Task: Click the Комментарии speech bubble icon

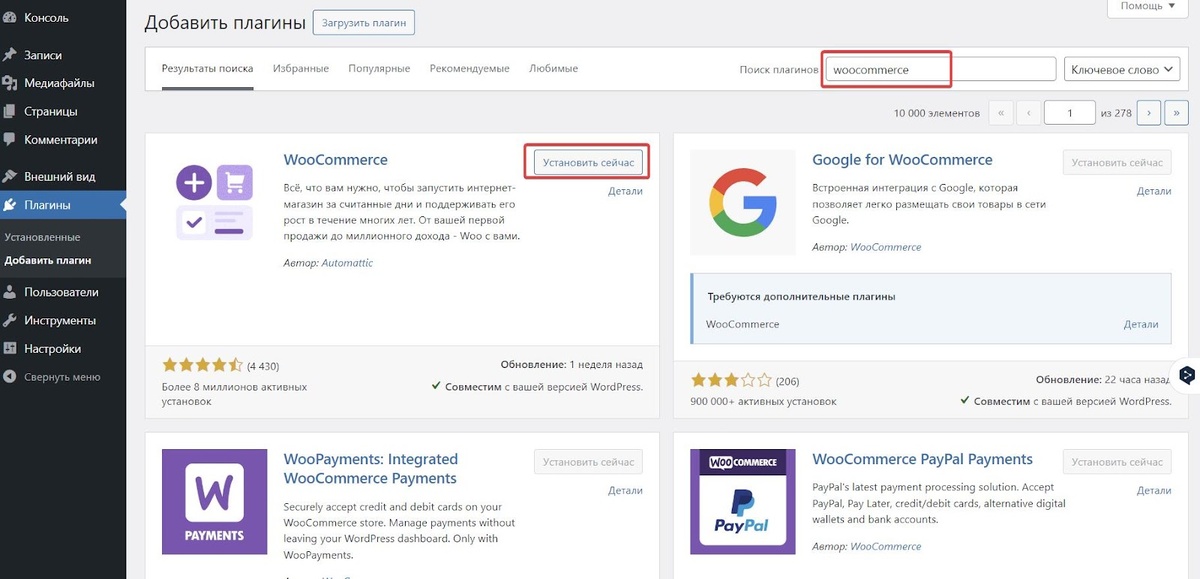Action: click(x=10, y=140)
